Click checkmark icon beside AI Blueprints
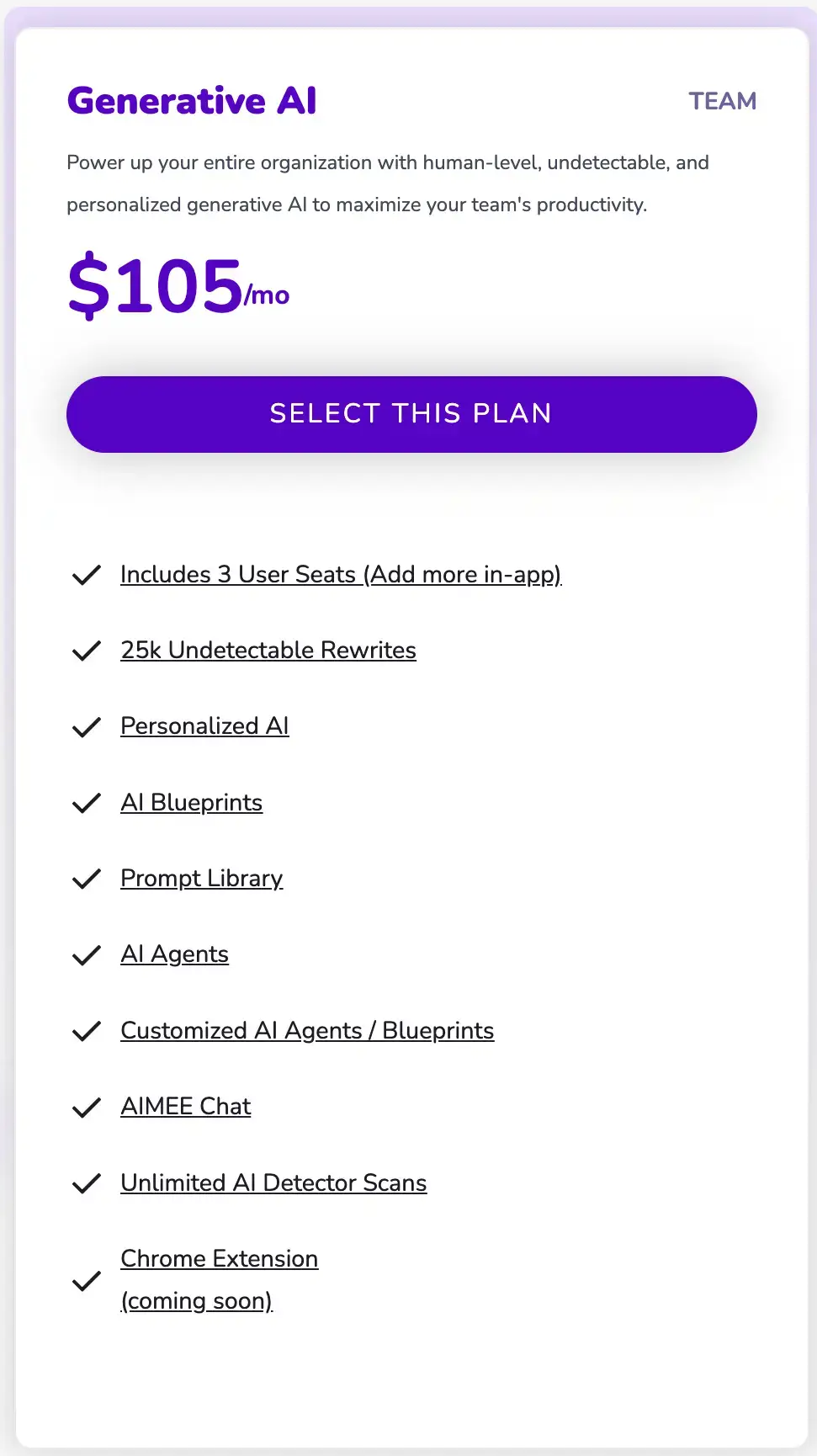Image resolution: width=817 pixels, height=1456 pixels. pos(87,803)
